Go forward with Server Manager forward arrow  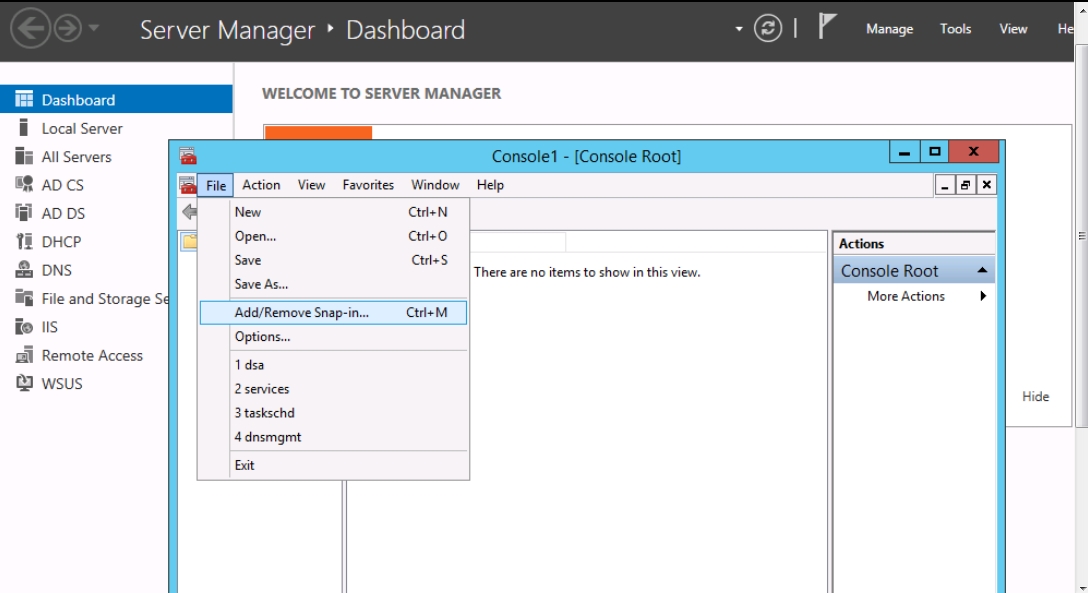(x=67, y=28)
